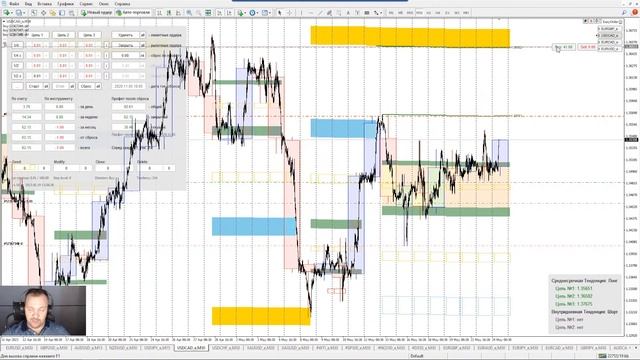Image resolution: width=640 pixels, height=360 pixels.
Task: Expand the Profiles dropdown arrow
Action: 24,13
